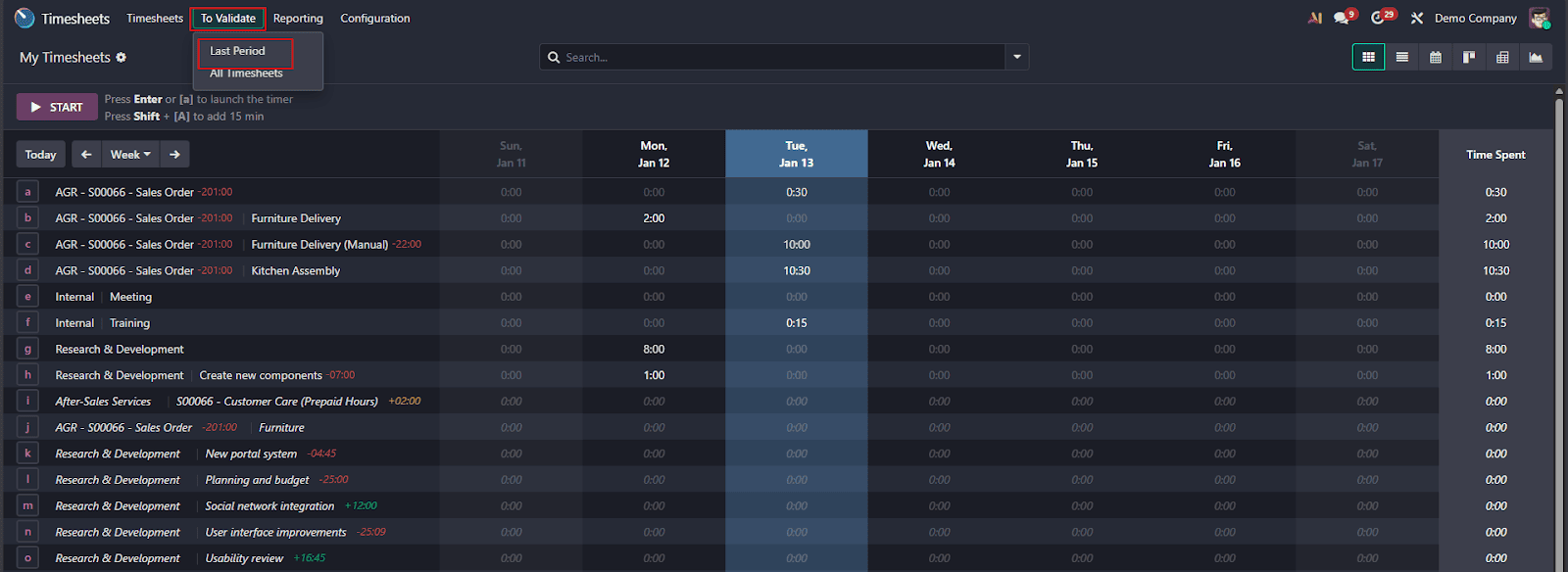Click timer key 'c' for Furniture Delivery (Manual)
Screen dimensions: 1568x572
pos(27,244)
